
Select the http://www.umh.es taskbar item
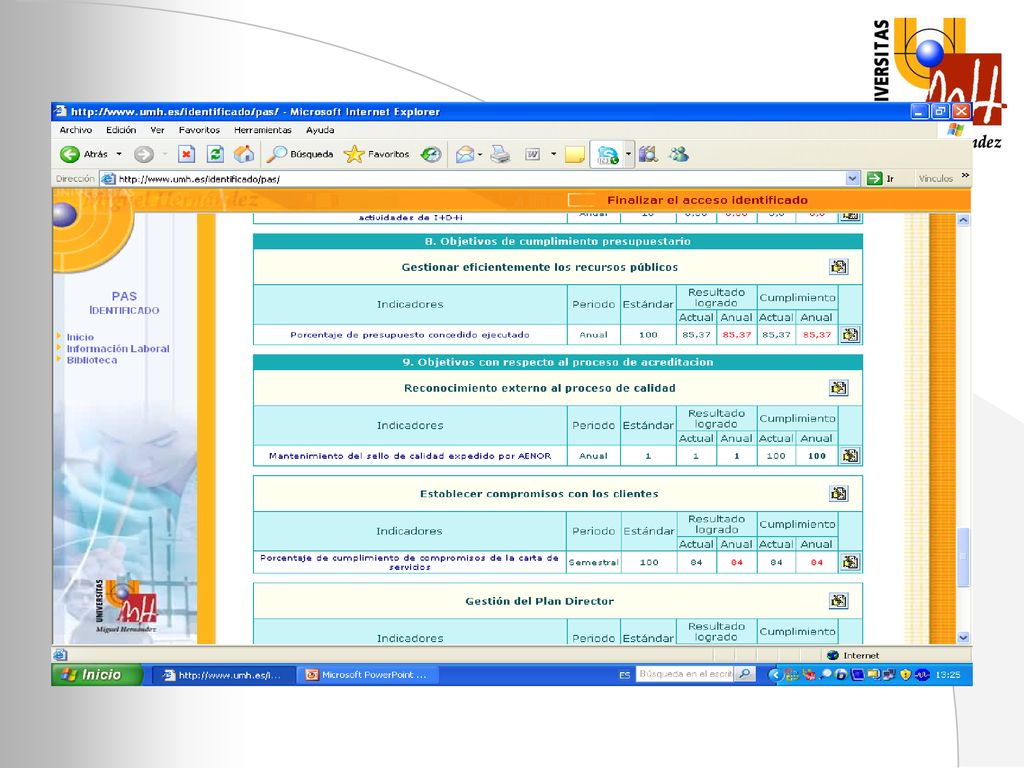[223, 675]
